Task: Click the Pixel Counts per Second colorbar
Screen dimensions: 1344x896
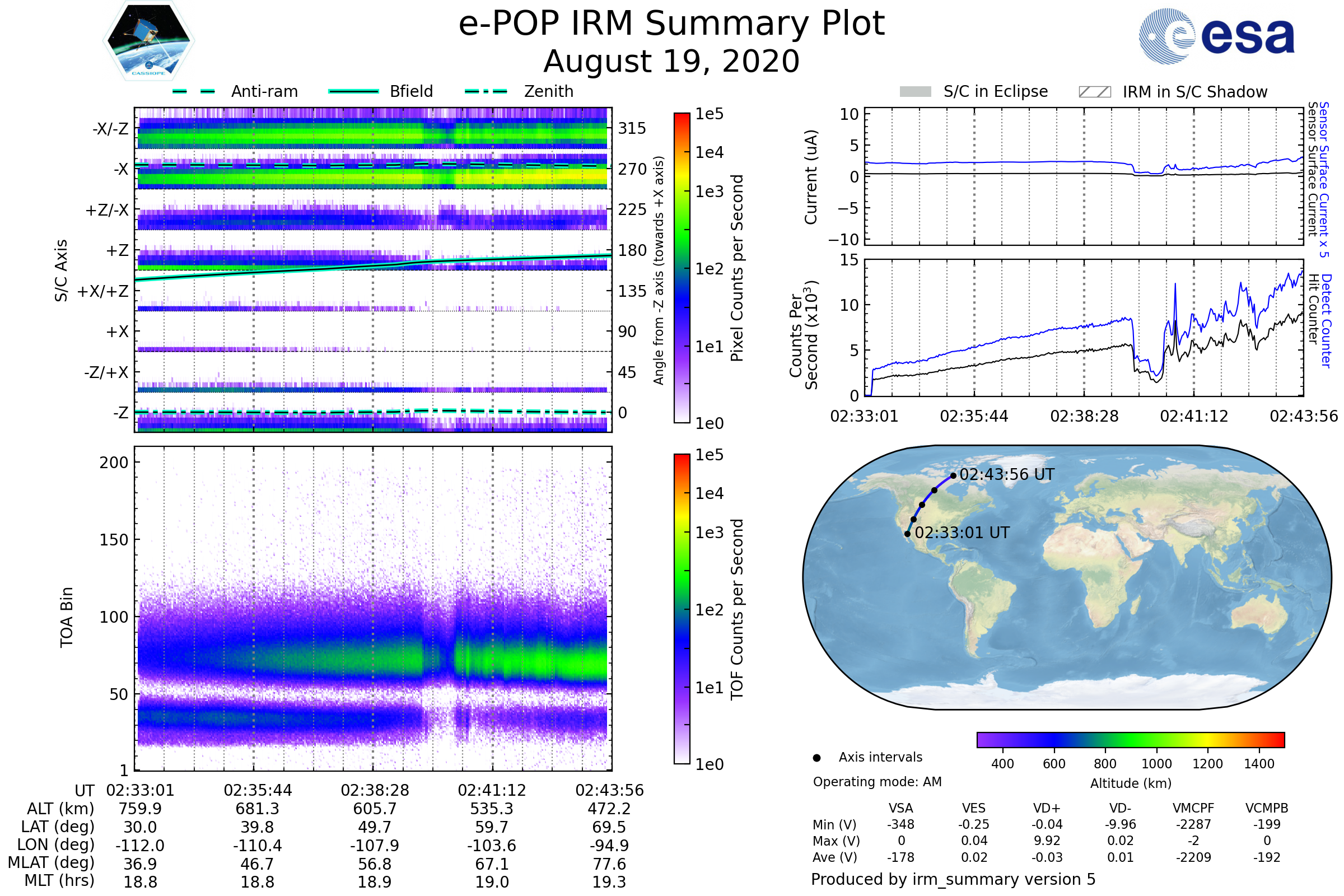Action: click(x=682, y=268)
